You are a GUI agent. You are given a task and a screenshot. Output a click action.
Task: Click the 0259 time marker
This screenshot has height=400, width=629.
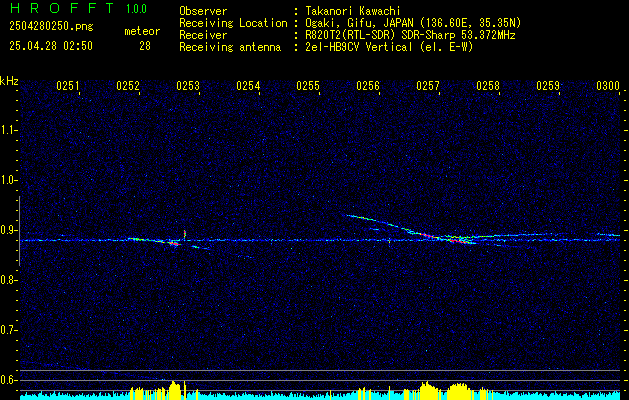pyautogui.click(x=548, y=86)
